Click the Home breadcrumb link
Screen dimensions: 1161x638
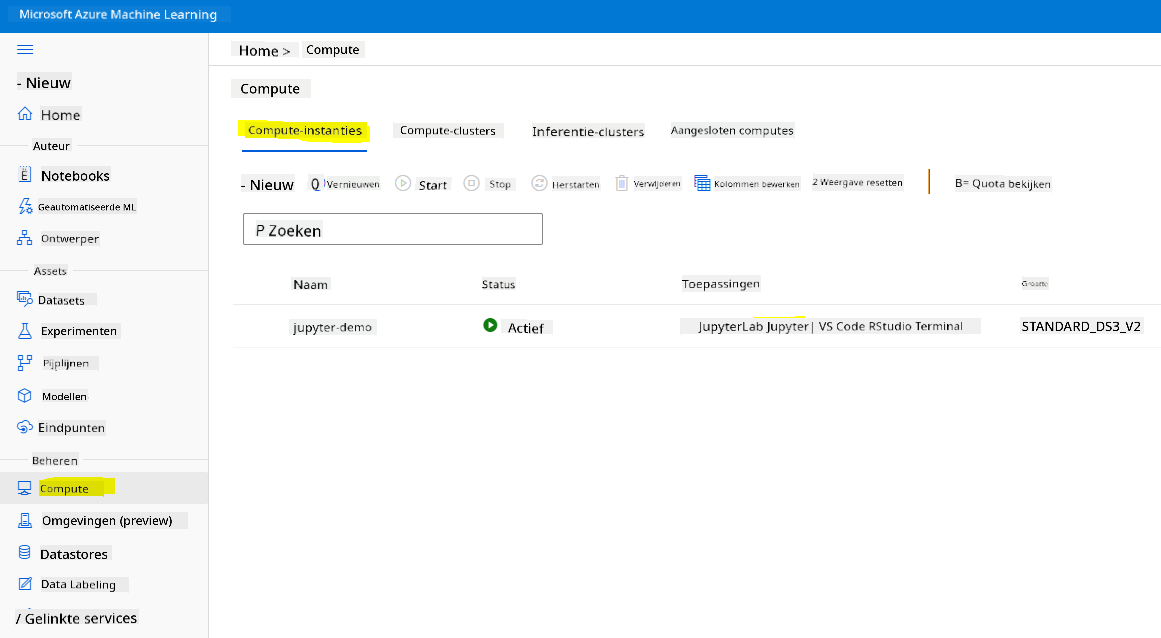258,50
